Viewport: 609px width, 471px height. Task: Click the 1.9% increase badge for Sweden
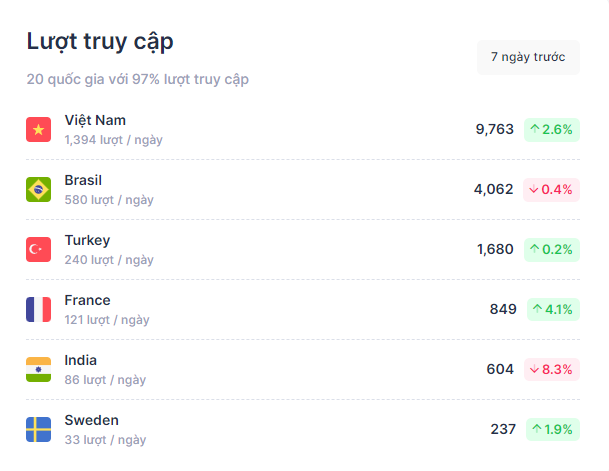(551, 429)
